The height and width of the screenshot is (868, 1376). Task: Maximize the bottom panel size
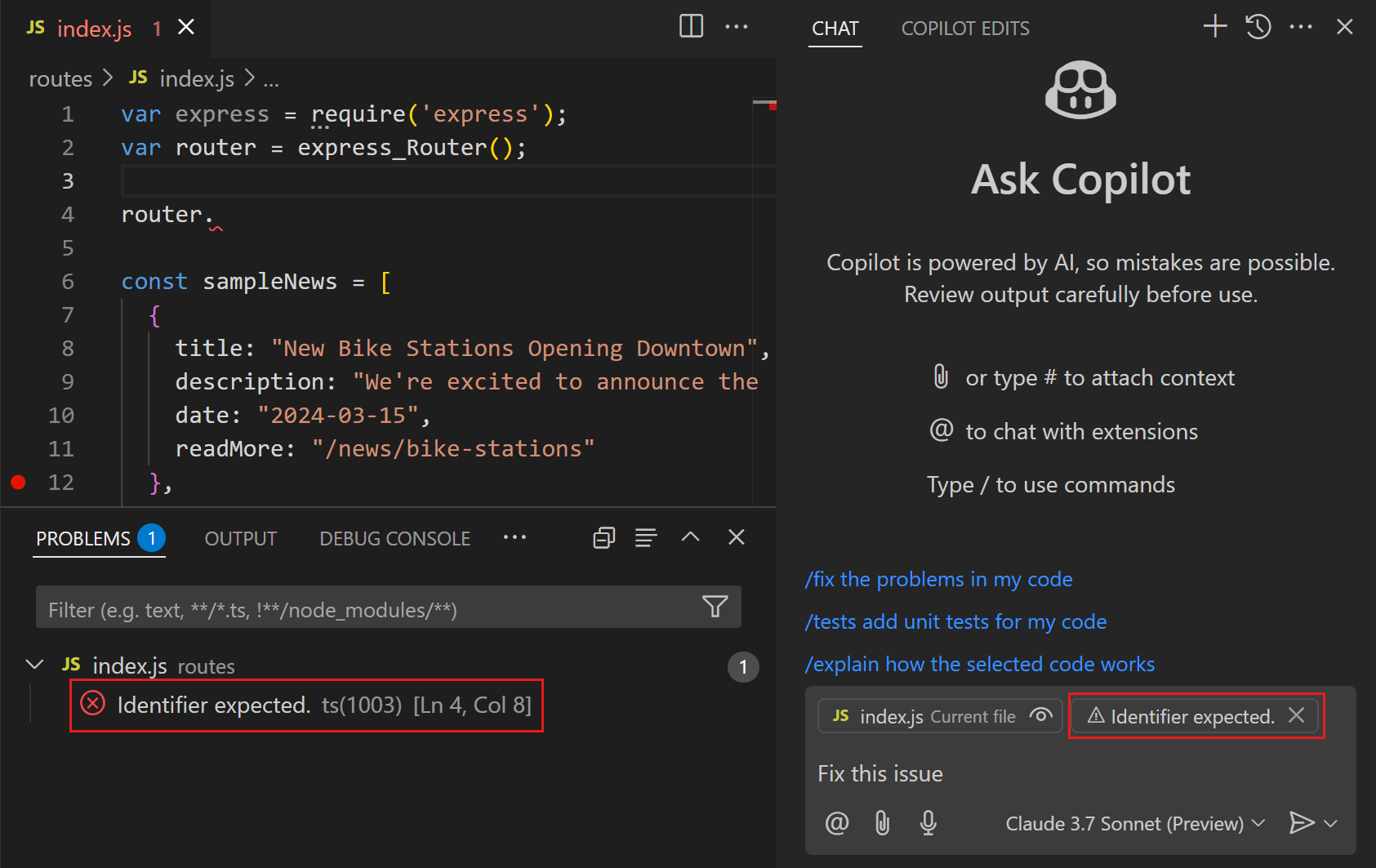pos(691,536)
